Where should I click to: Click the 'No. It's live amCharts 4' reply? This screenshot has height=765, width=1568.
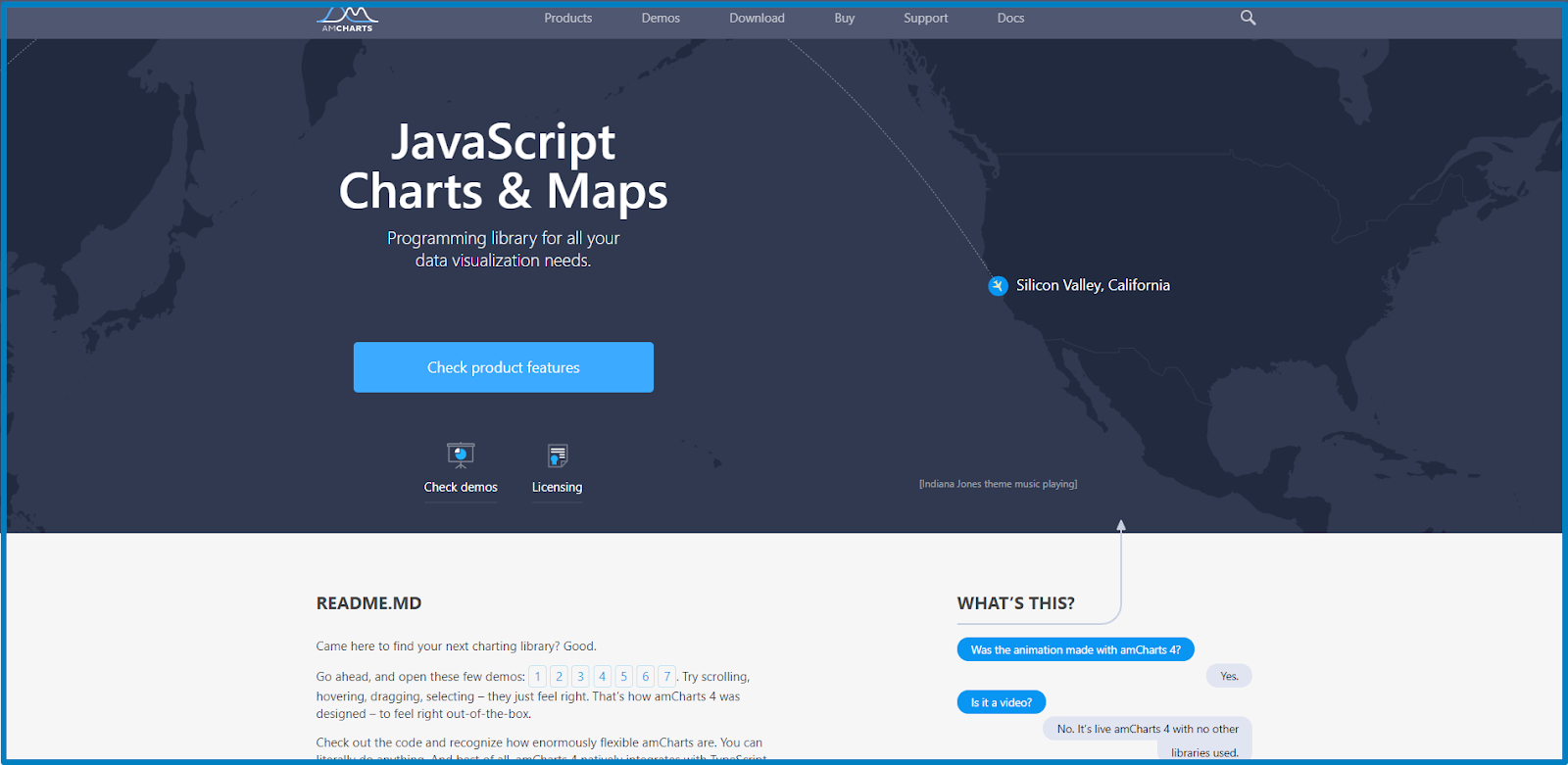point(1148,740)
